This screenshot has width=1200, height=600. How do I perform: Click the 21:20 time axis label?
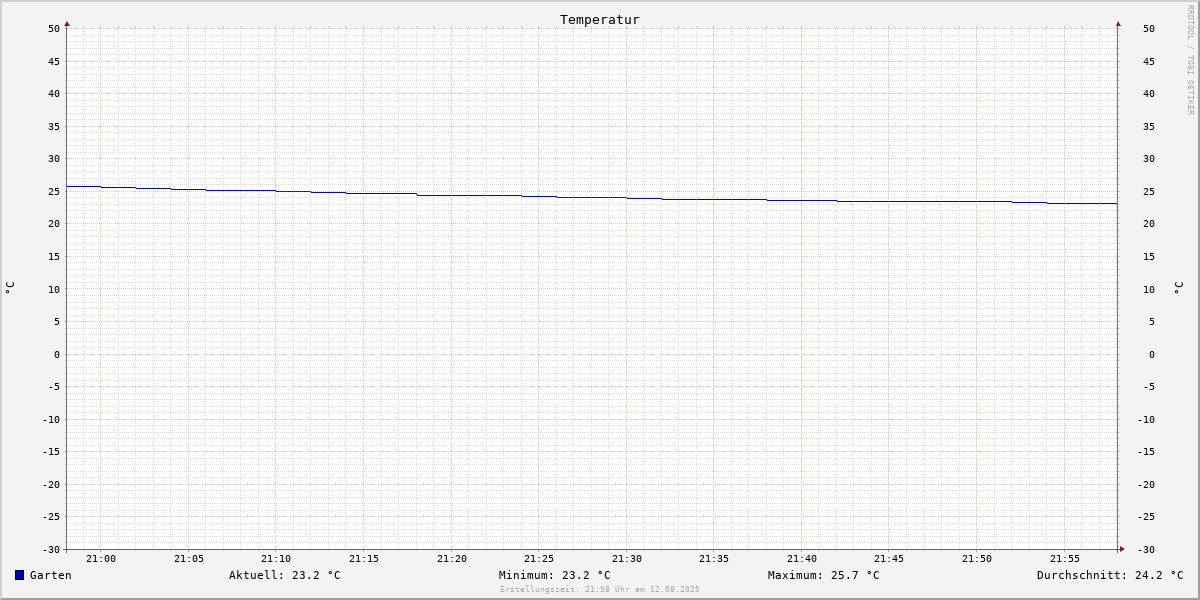click(452, 559)
